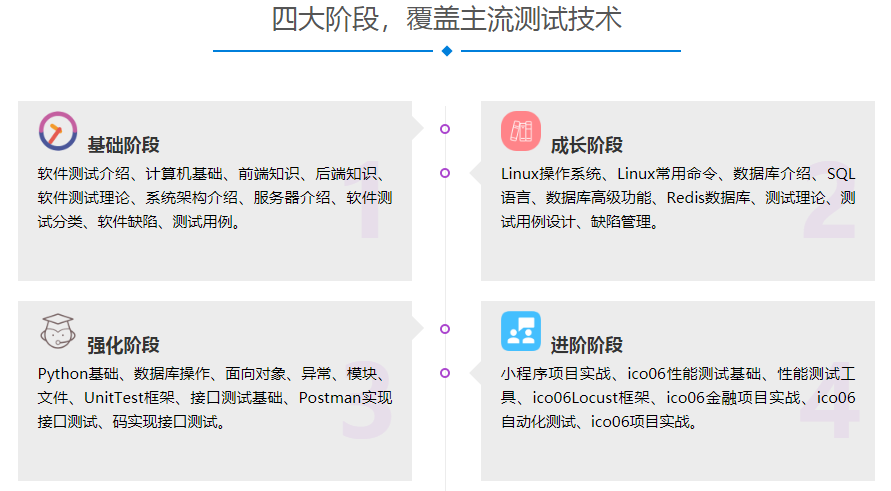Click the description text starting with 小程序项目实战

[678, 397]
